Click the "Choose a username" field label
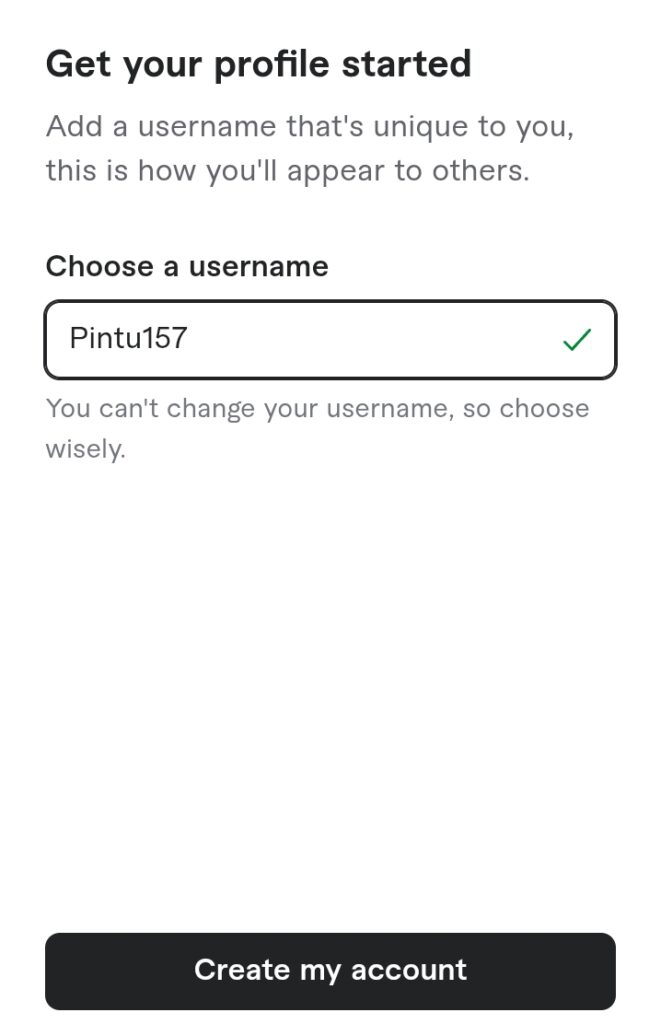Image resolution: width=661 pixels, height=1024 pixels. coord(187,266)
